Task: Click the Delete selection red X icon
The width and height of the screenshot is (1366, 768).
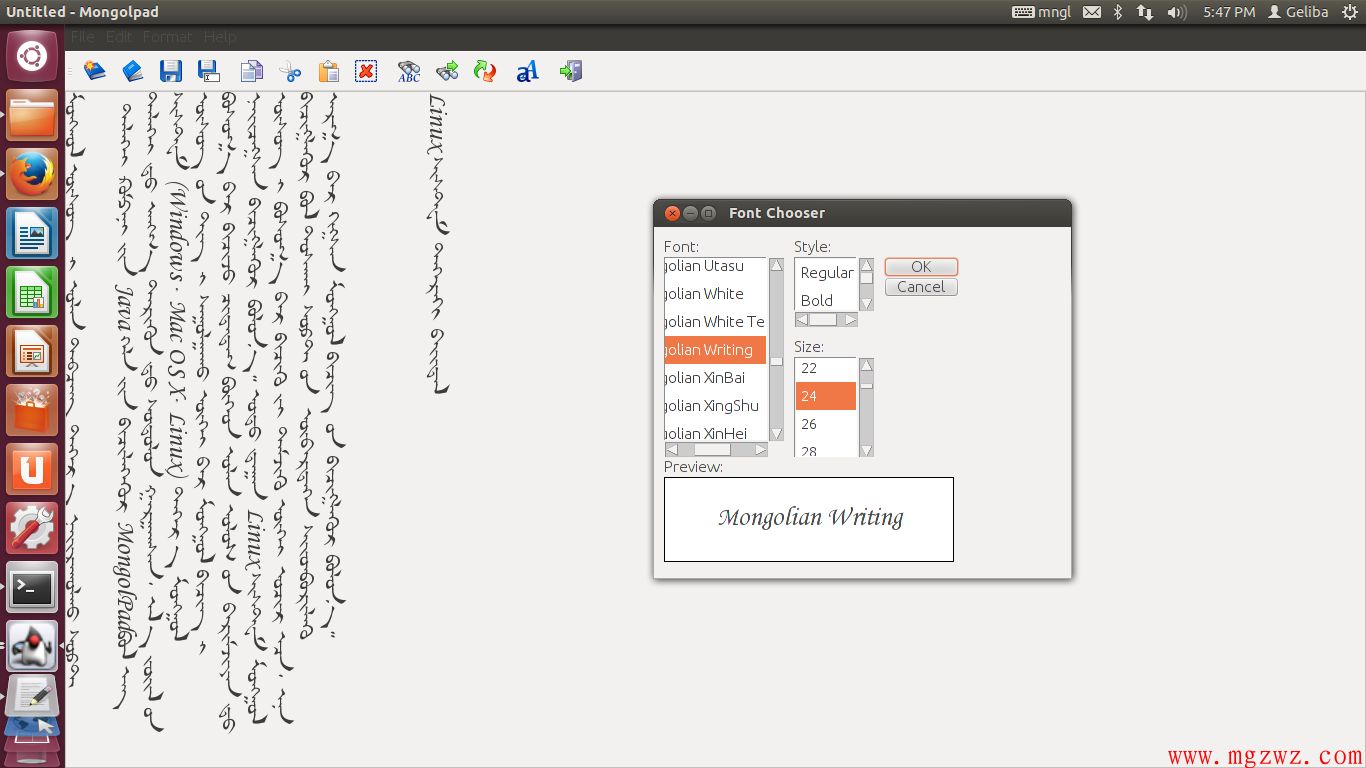Action: click(x=366, y=71)
